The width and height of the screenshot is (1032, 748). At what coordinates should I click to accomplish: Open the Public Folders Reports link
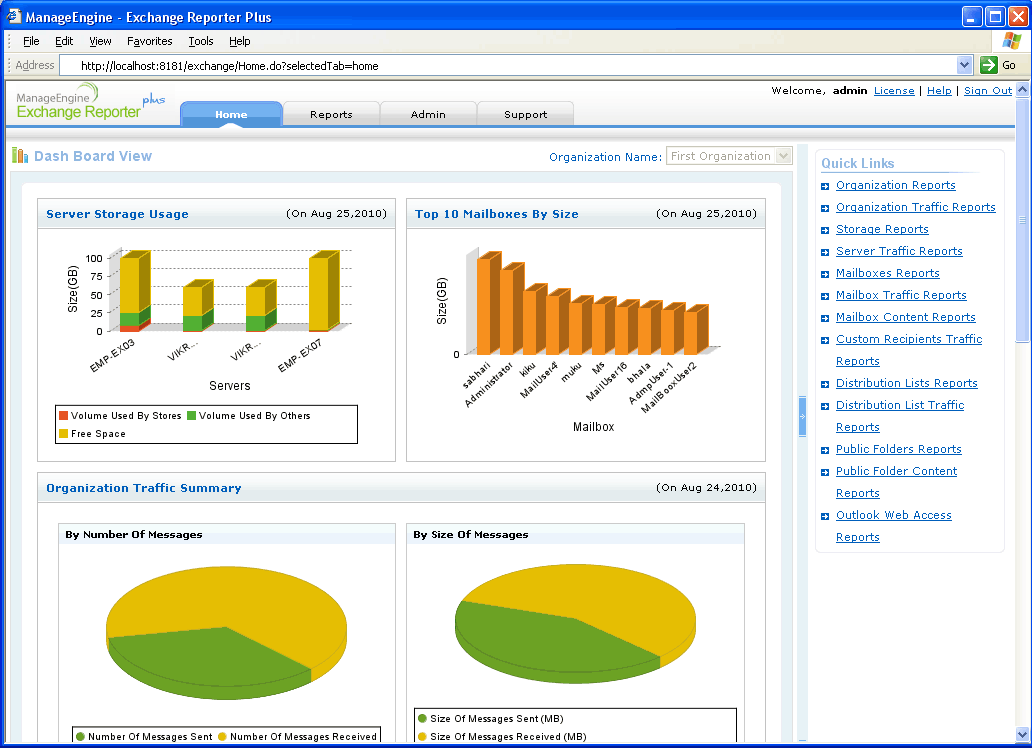point(898,449)
